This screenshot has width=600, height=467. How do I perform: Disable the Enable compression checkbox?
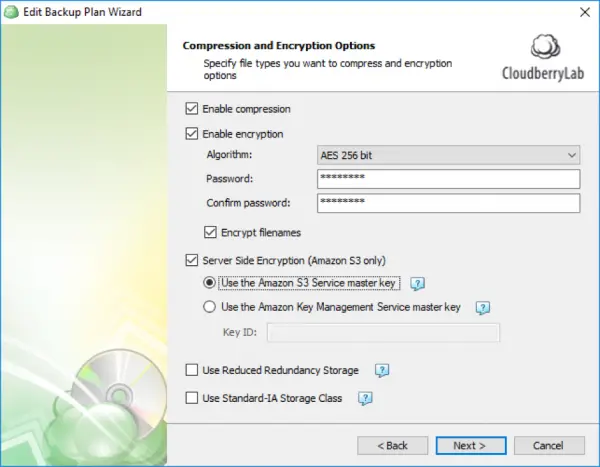point(192,109)
